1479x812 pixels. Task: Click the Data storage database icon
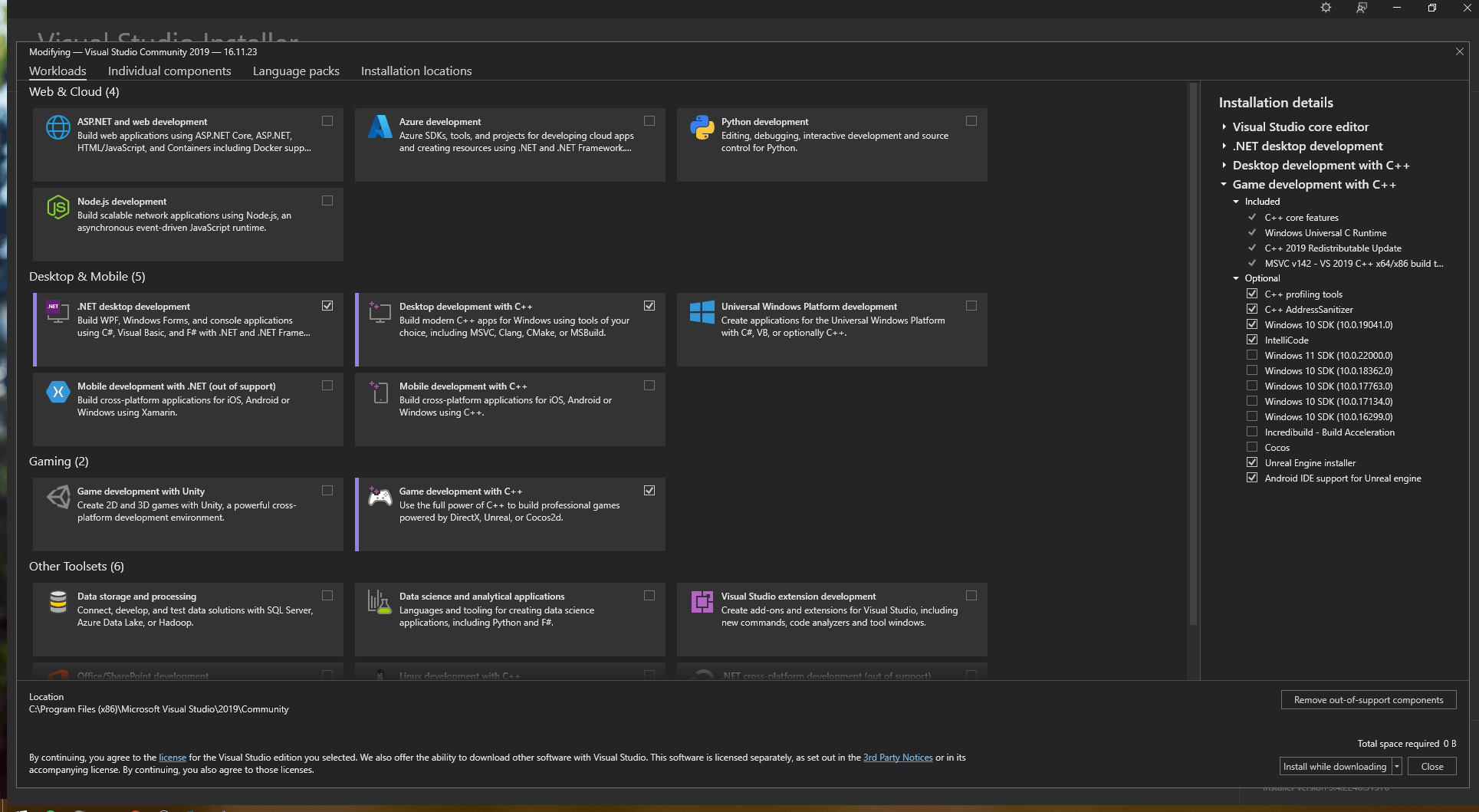(58, 602)
